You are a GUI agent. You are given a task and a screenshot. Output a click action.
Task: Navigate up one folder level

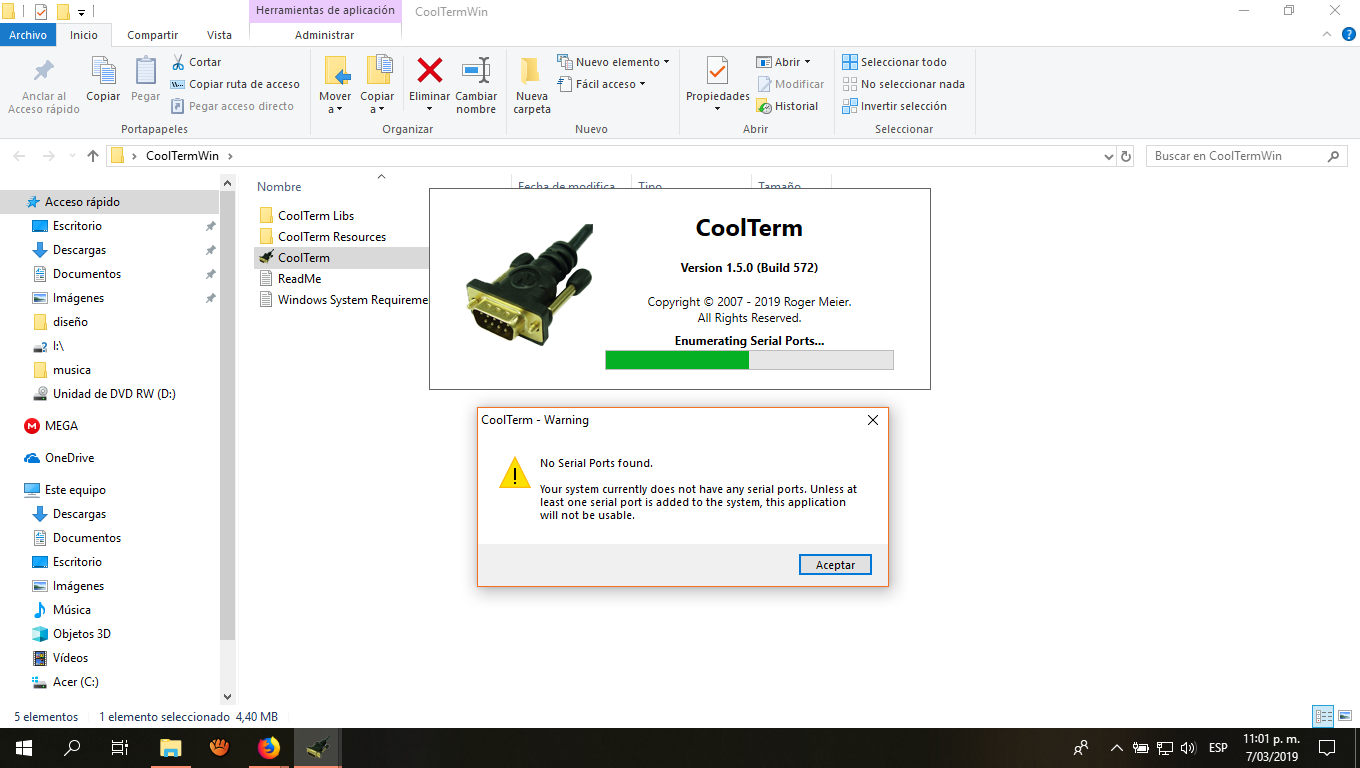click(93, 156)
